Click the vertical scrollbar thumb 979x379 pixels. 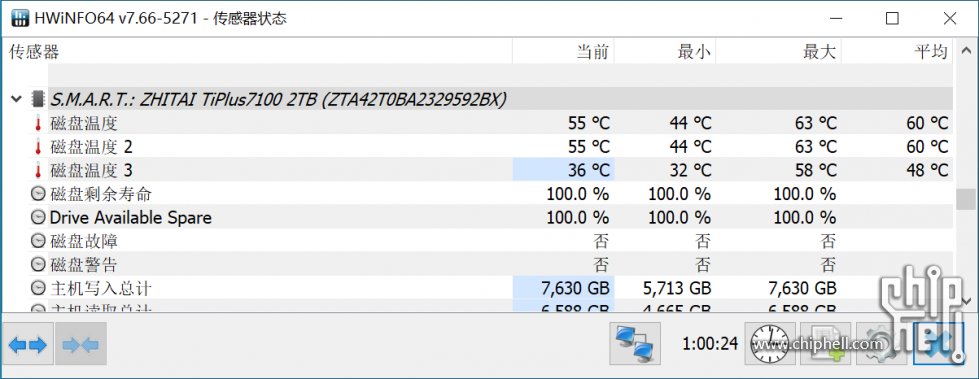tap(966, 199)
